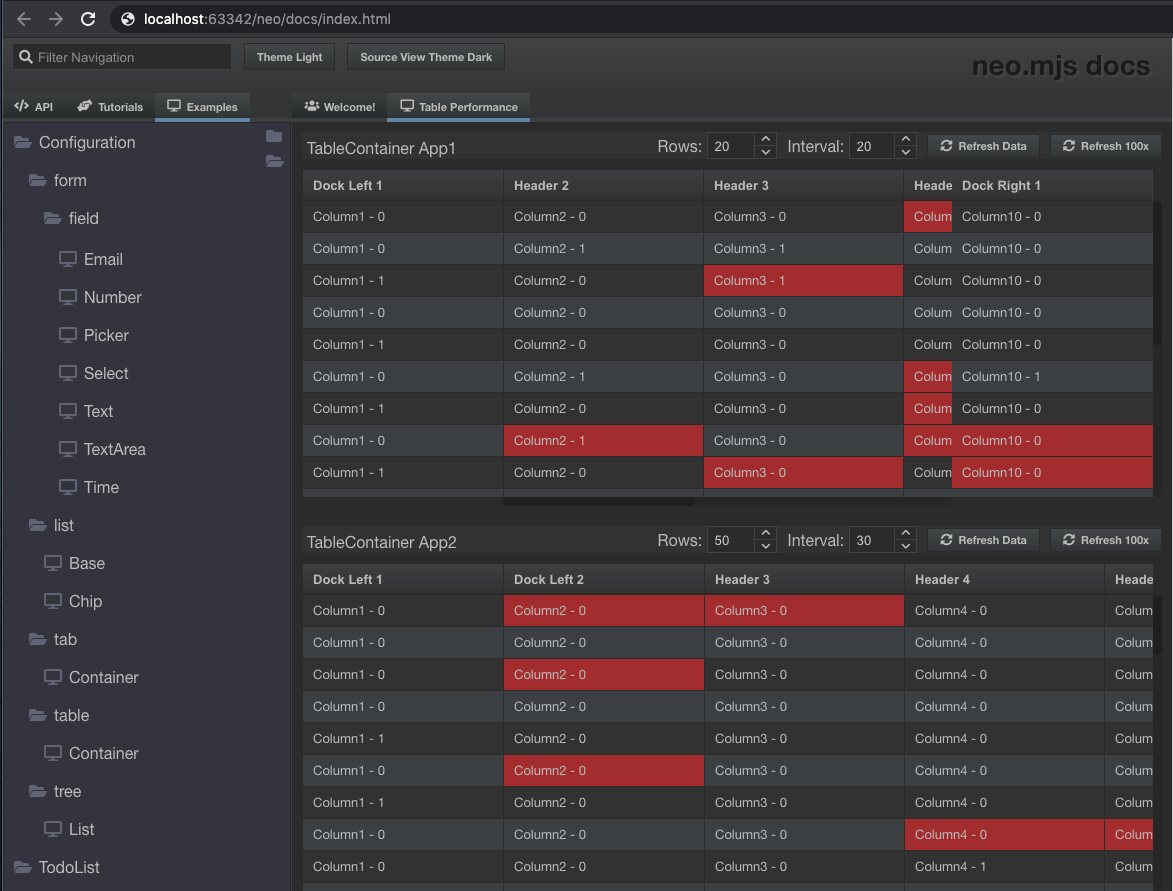The width and height of the screenshot is (1173, 891).
Task: Increase App2 Interval with up arrow
Action: point(906,533)
